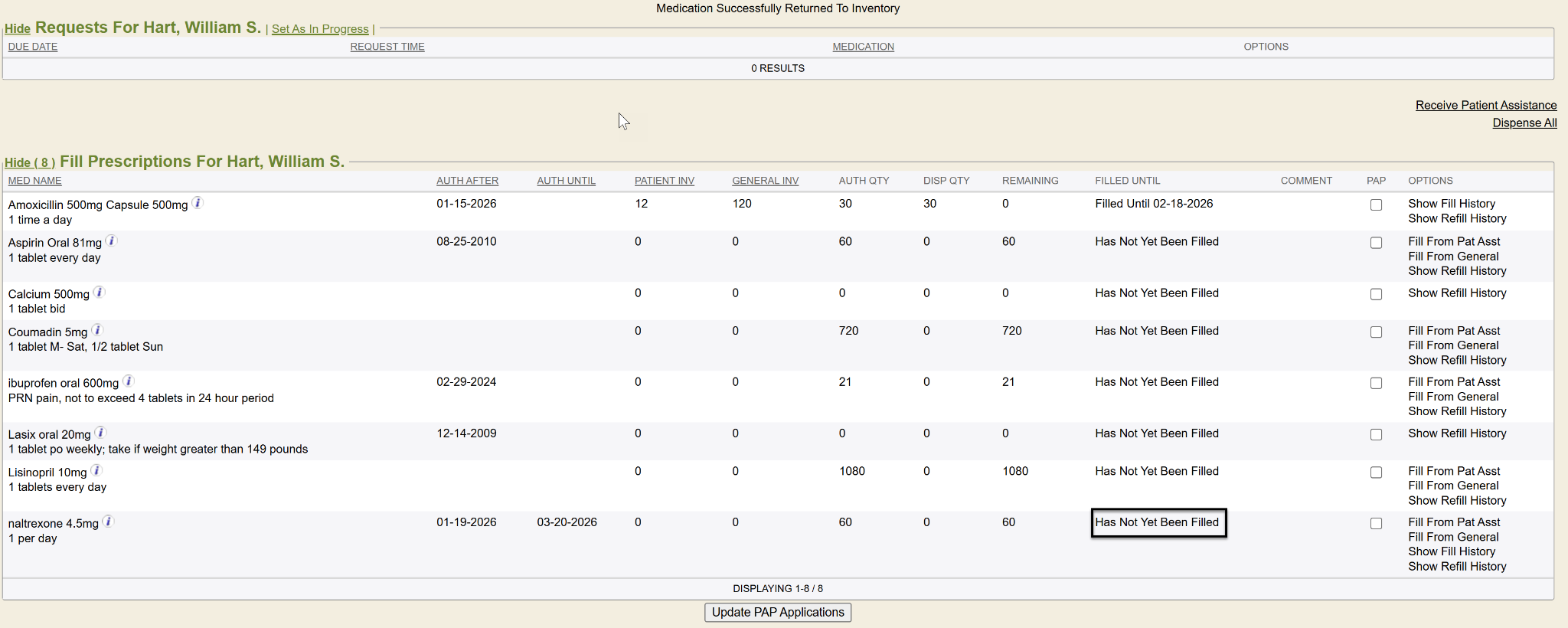Click info icon for ibuprofen oral 600mg
The width and height of the screenshot is (1568, 628).
[x=129, y=381]
